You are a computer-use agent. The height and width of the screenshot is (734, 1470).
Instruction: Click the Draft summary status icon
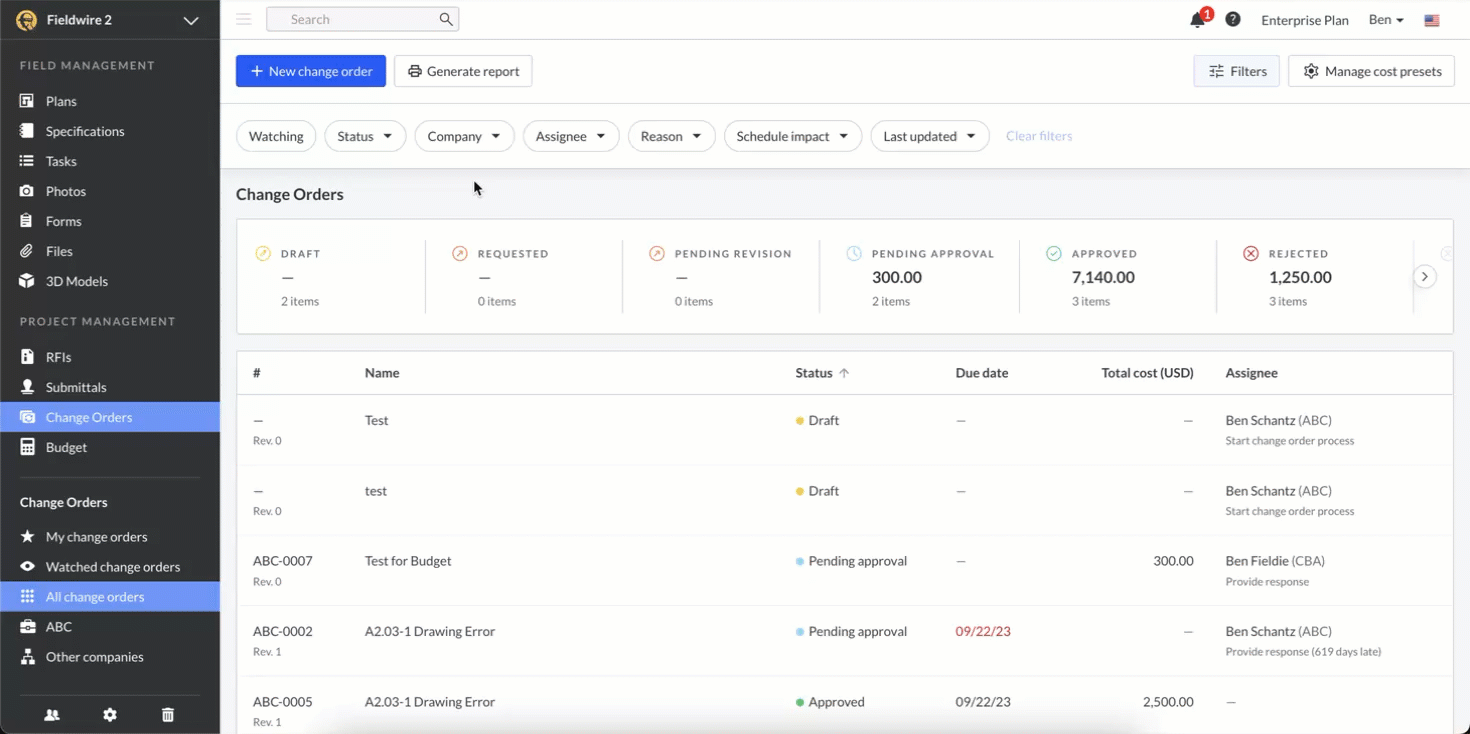point(263,253)
